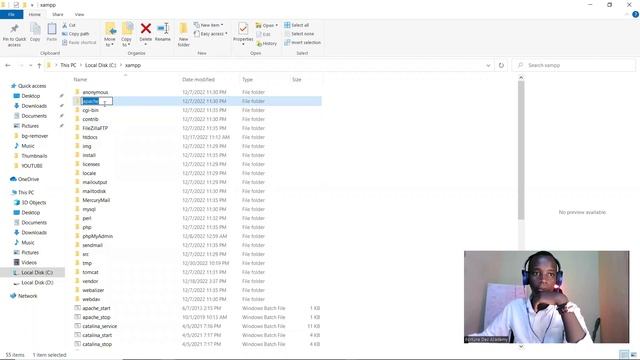Click Invert selection in ribbon

302,42
